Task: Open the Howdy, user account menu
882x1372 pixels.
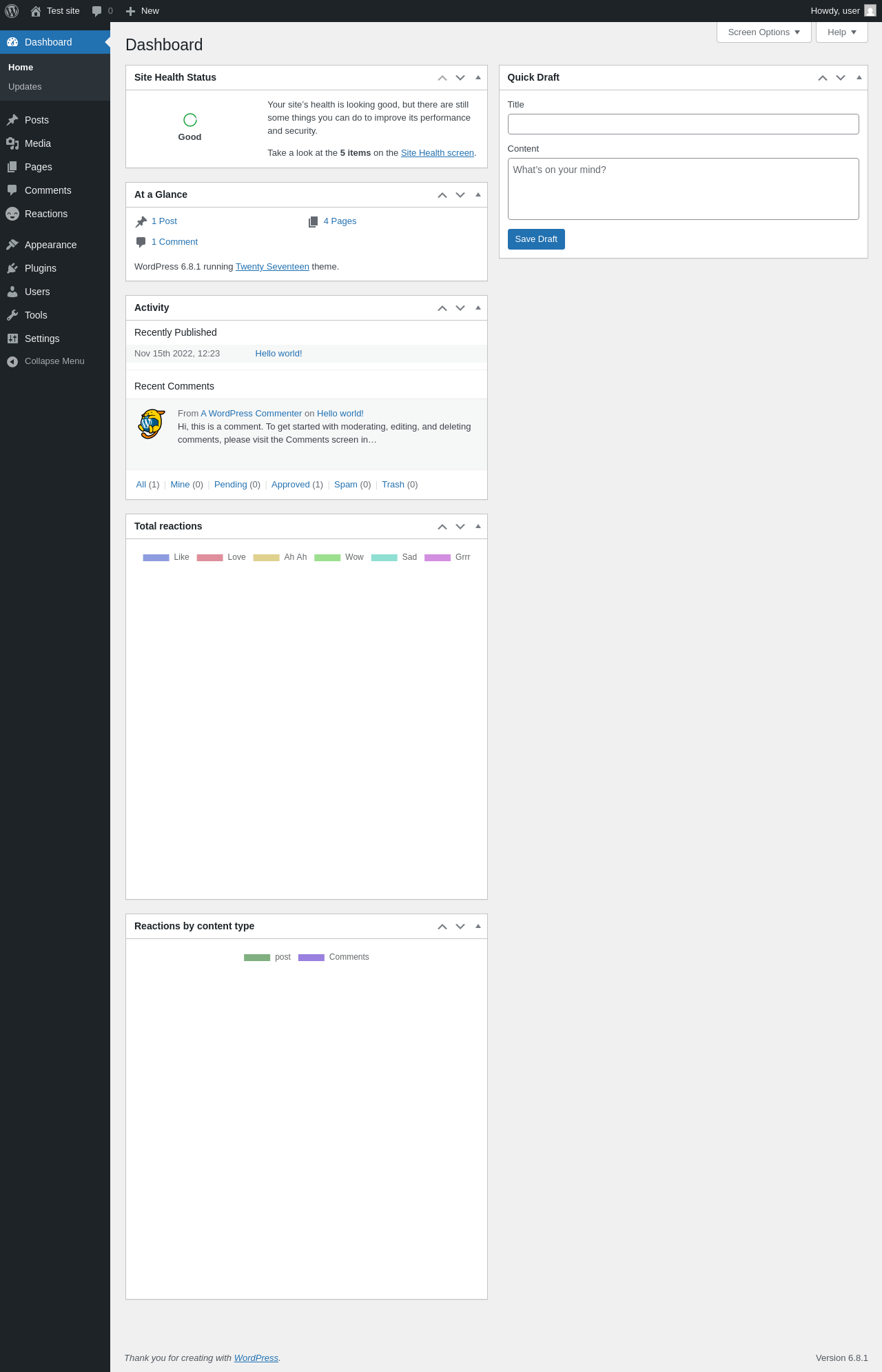Action: [x=843, y=11]
